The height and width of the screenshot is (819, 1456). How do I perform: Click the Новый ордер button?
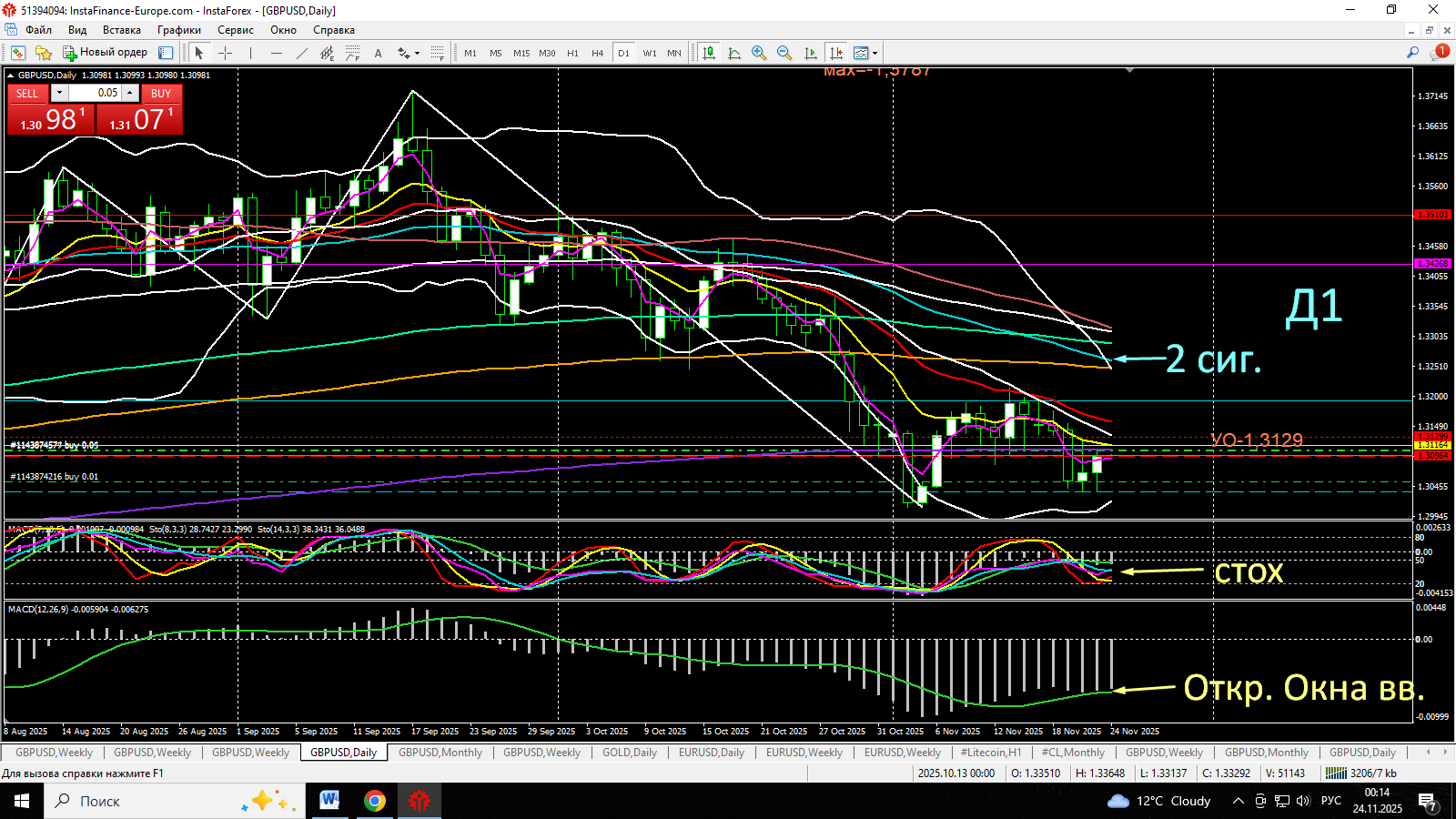click(x=105, y=53)
